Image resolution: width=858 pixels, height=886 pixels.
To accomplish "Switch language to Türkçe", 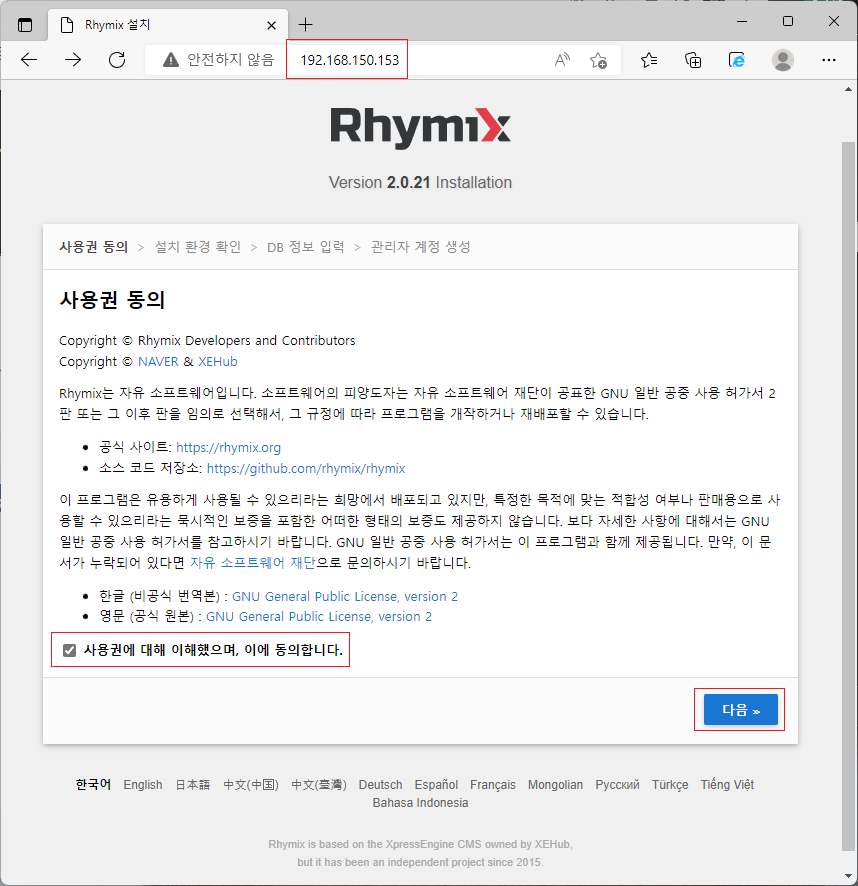I will pos(670,785).
